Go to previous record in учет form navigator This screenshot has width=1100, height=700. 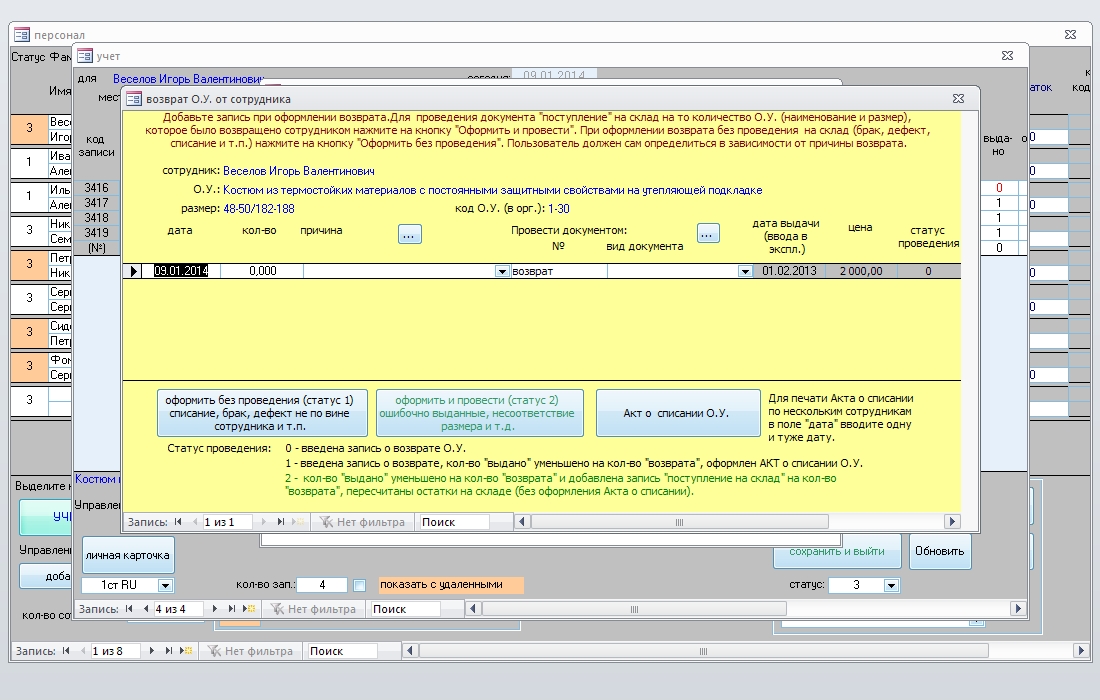point(146,609)
